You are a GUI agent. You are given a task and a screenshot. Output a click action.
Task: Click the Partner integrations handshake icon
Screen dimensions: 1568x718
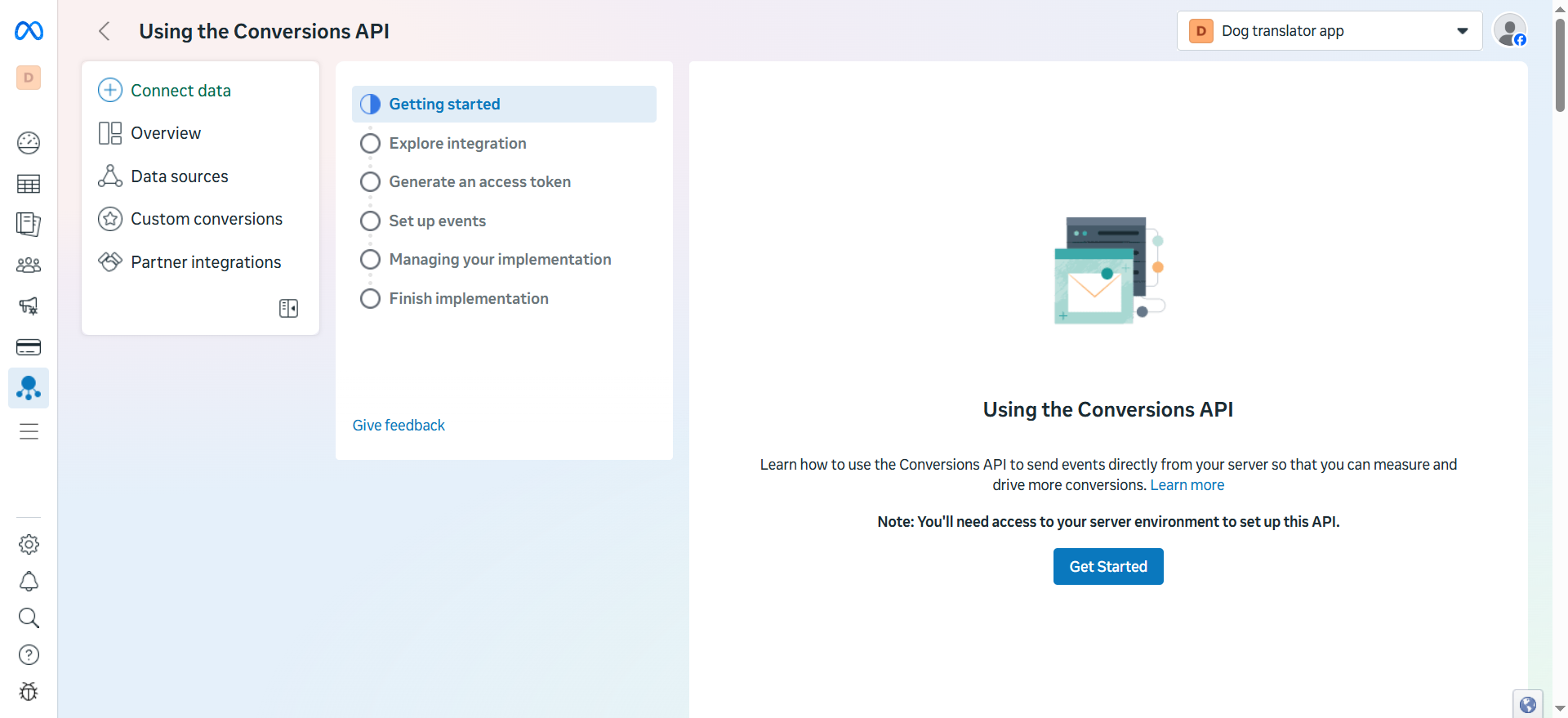[110, 261]
